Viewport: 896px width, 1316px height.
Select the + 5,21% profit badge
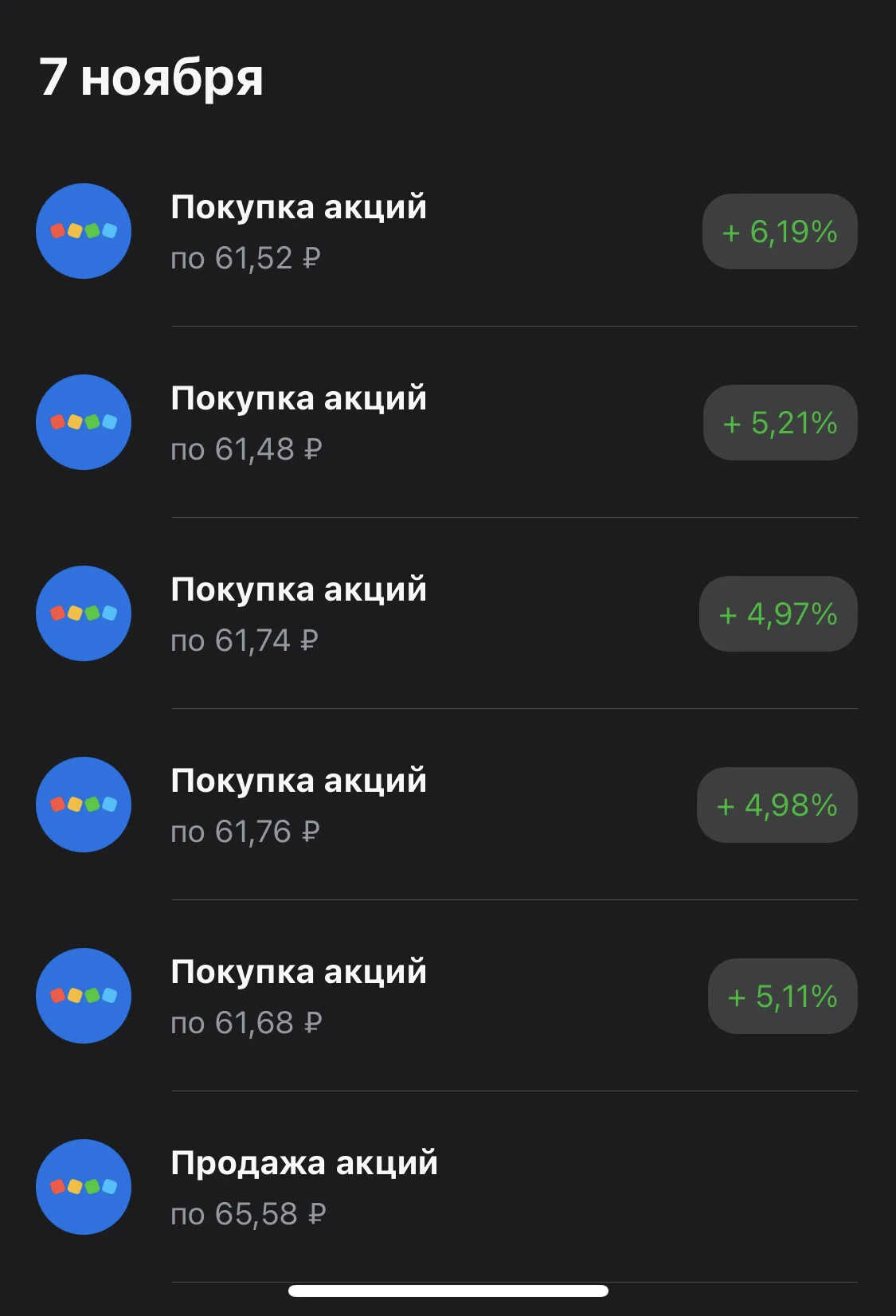[781, 422]
